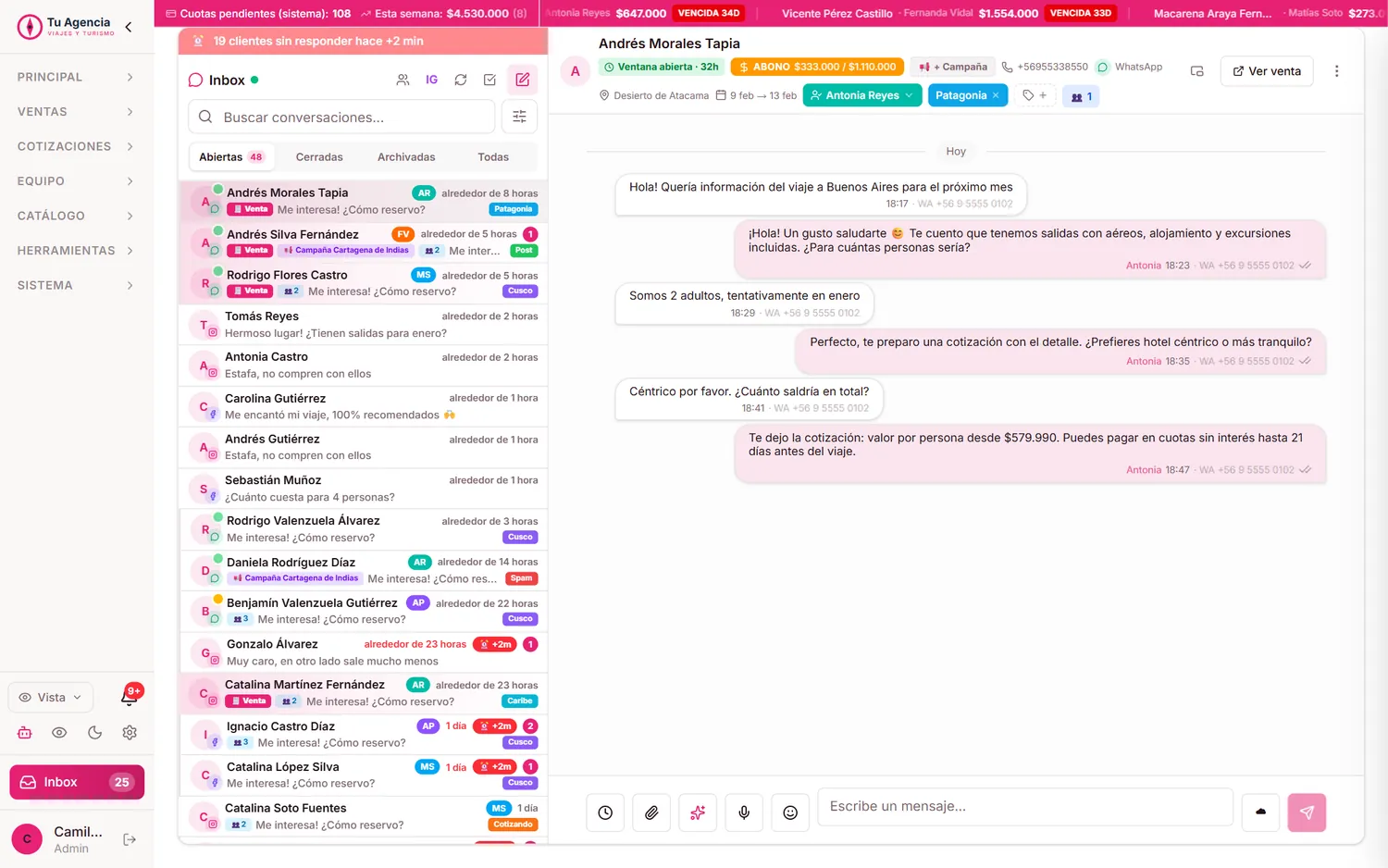Screen dimensions: 1388x868
Task: Open notifications bell with 9+ badge
Action: coord(130,696)
